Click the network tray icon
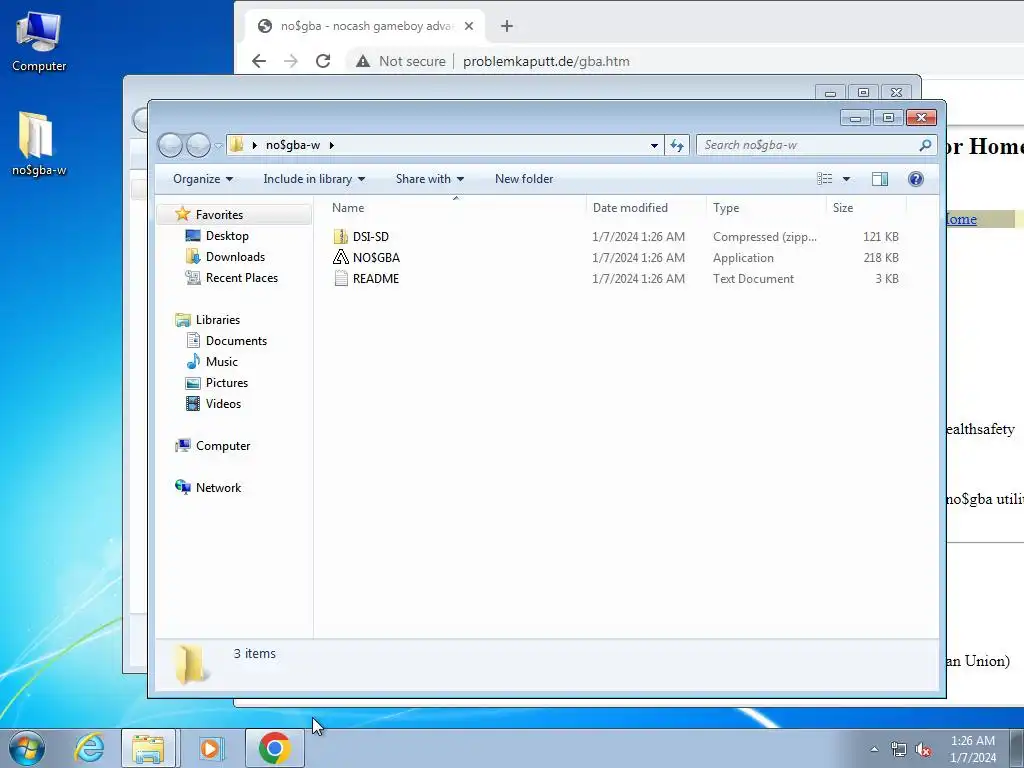 pyautogui.click(x=899, y=750)
